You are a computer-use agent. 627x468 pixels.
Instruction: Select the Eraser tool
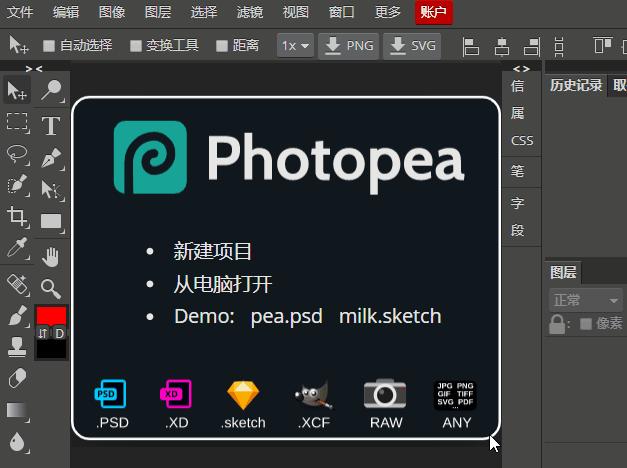point(17,378)
